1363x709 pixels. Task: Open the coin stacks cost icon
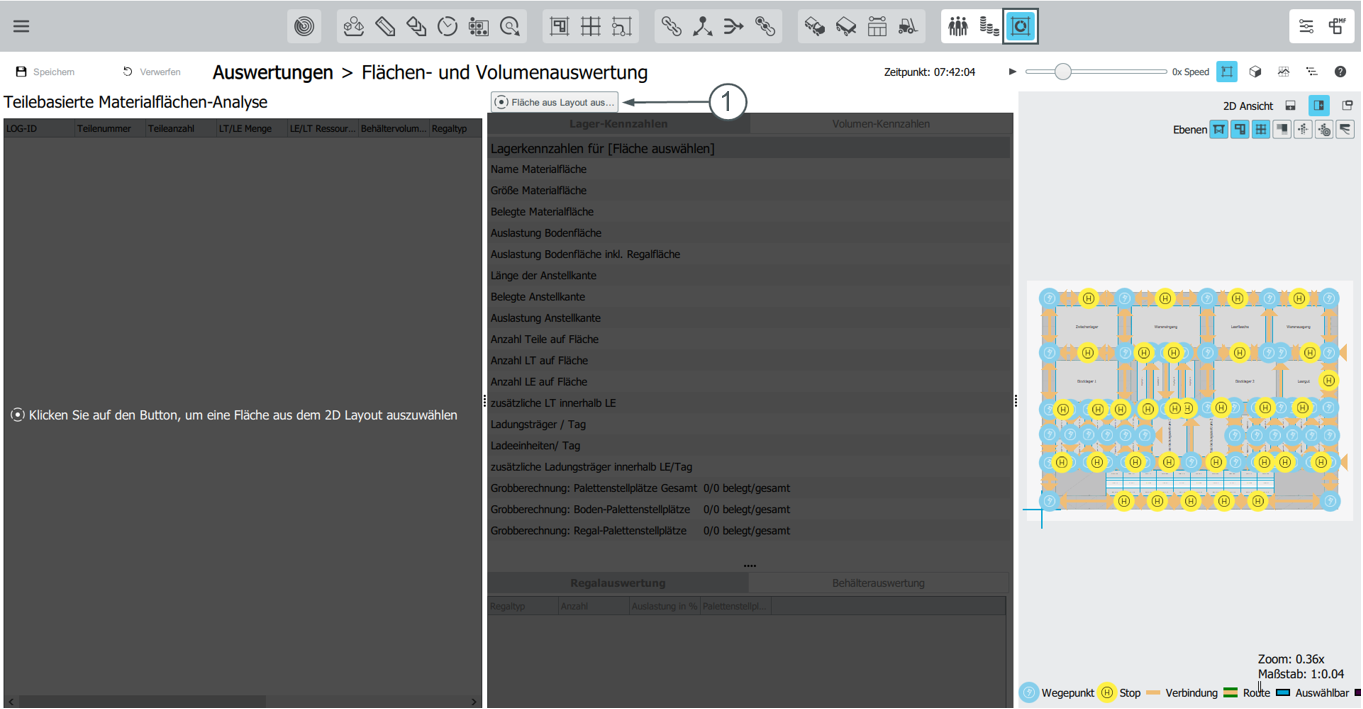coord(989,27)
